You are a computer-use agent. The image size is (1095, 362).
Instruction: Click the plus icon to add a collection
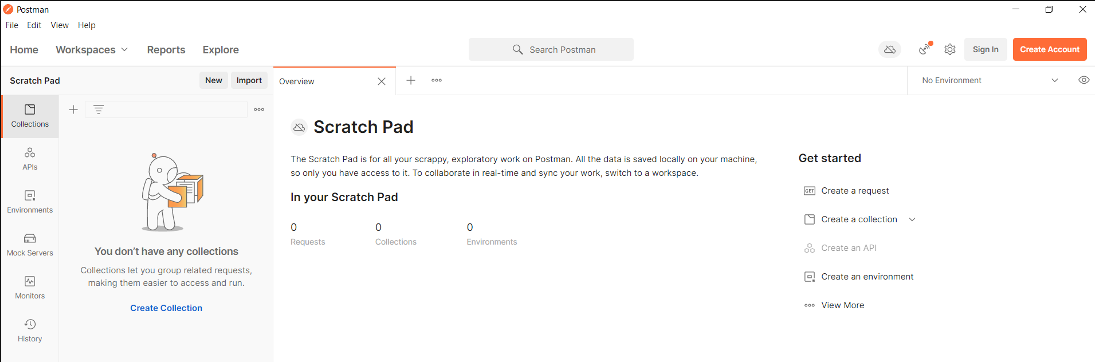pyautogui.click(x=73, y=110)
